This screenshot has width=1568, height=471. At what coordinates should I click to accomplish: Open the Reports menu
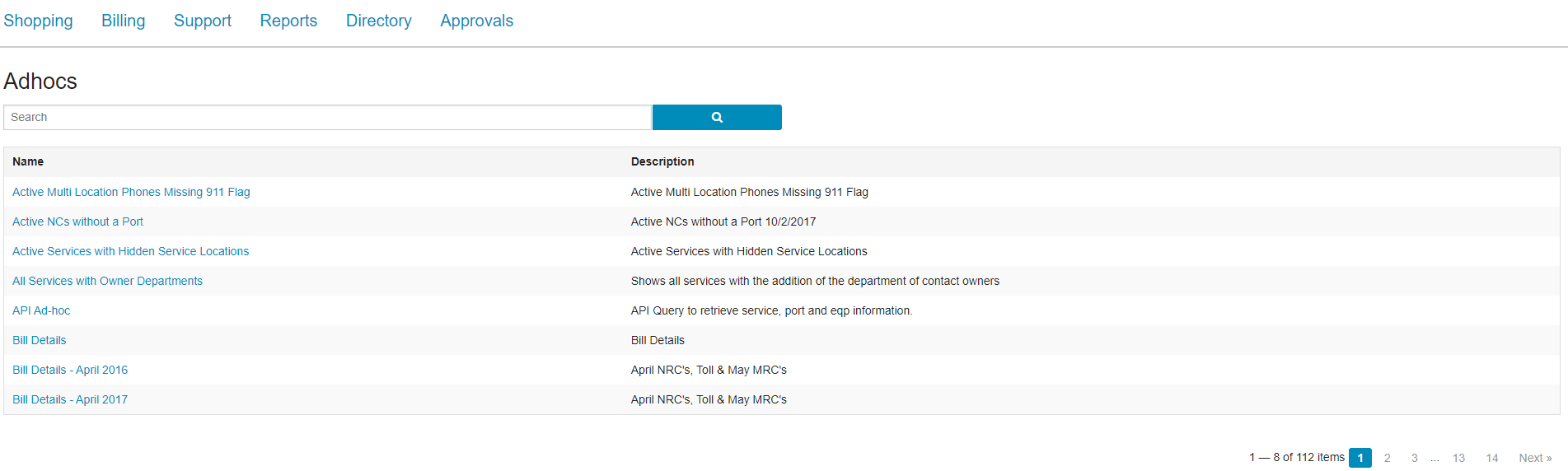[x=288, y=21]
